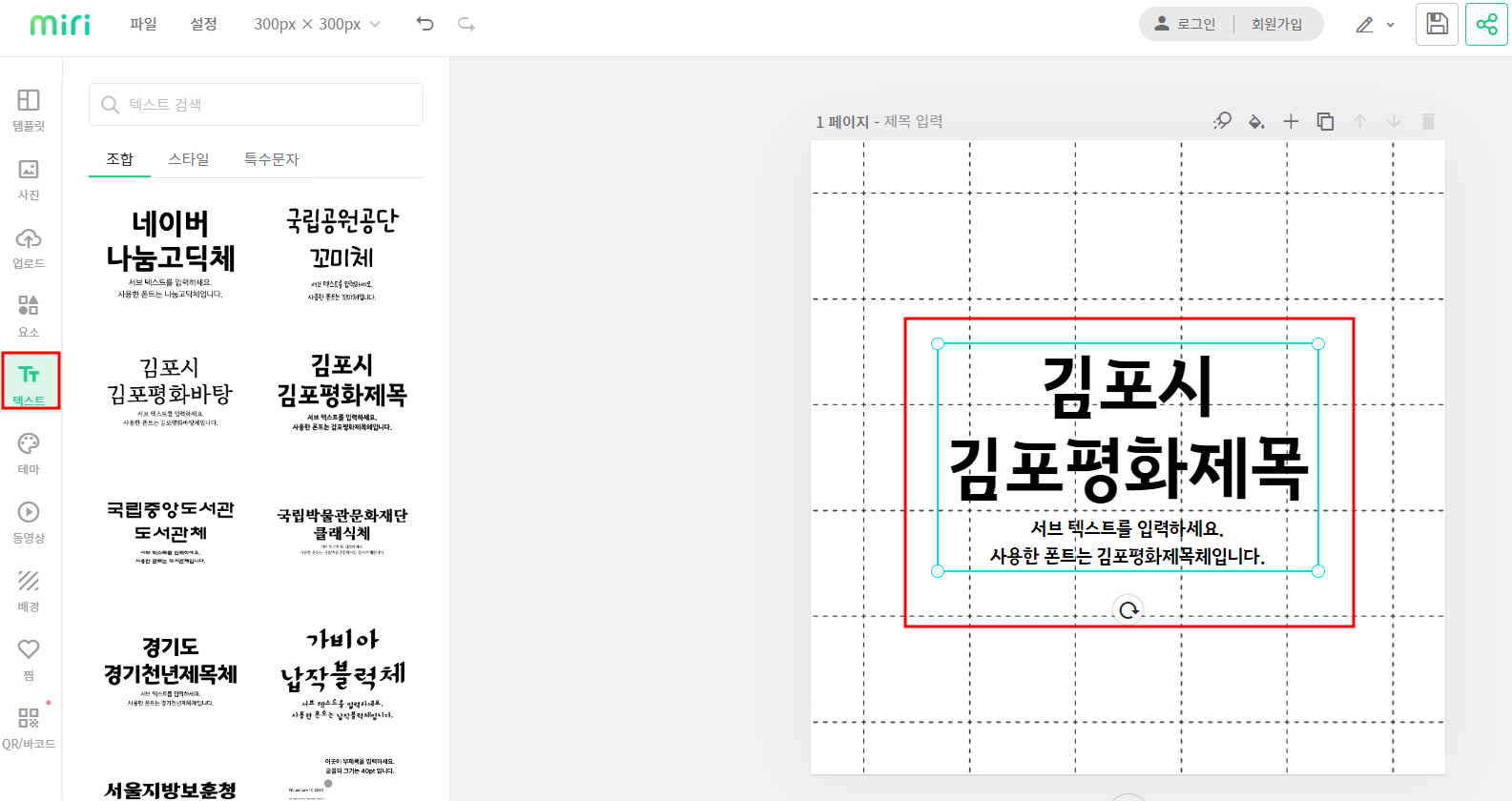Select the 서울지방보훈청 text combo
Image resolution: width=1512 pixels, height=801 pixels.
pos(170,790)
